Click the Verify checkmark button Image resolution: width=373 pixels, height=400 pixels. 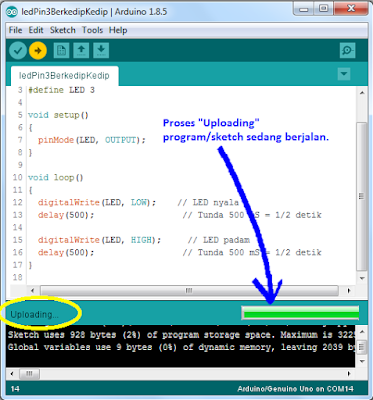(x=18, y=51)
